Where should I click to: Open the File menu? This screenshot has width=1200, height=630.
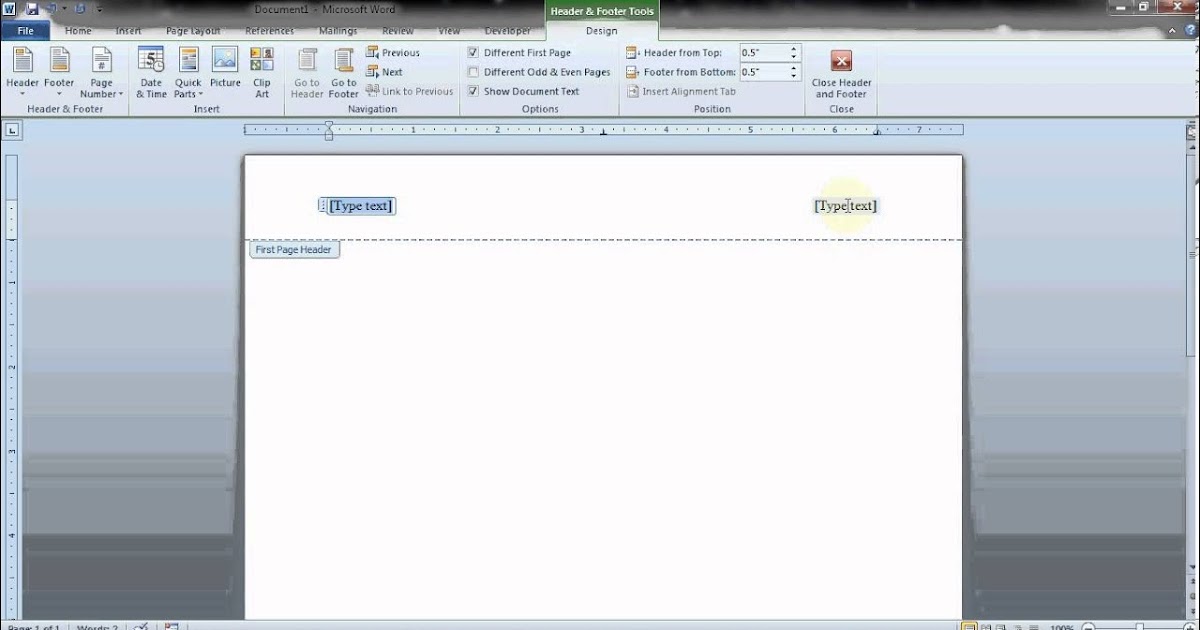point(26,30)
